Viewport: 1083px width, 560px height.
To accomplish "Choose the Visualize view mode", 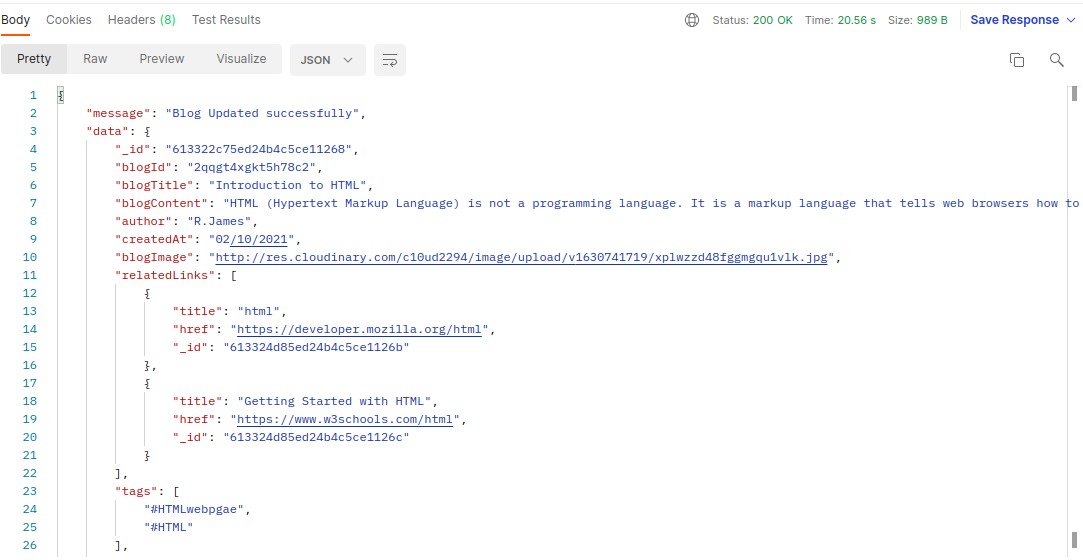I will click(241, 59).
